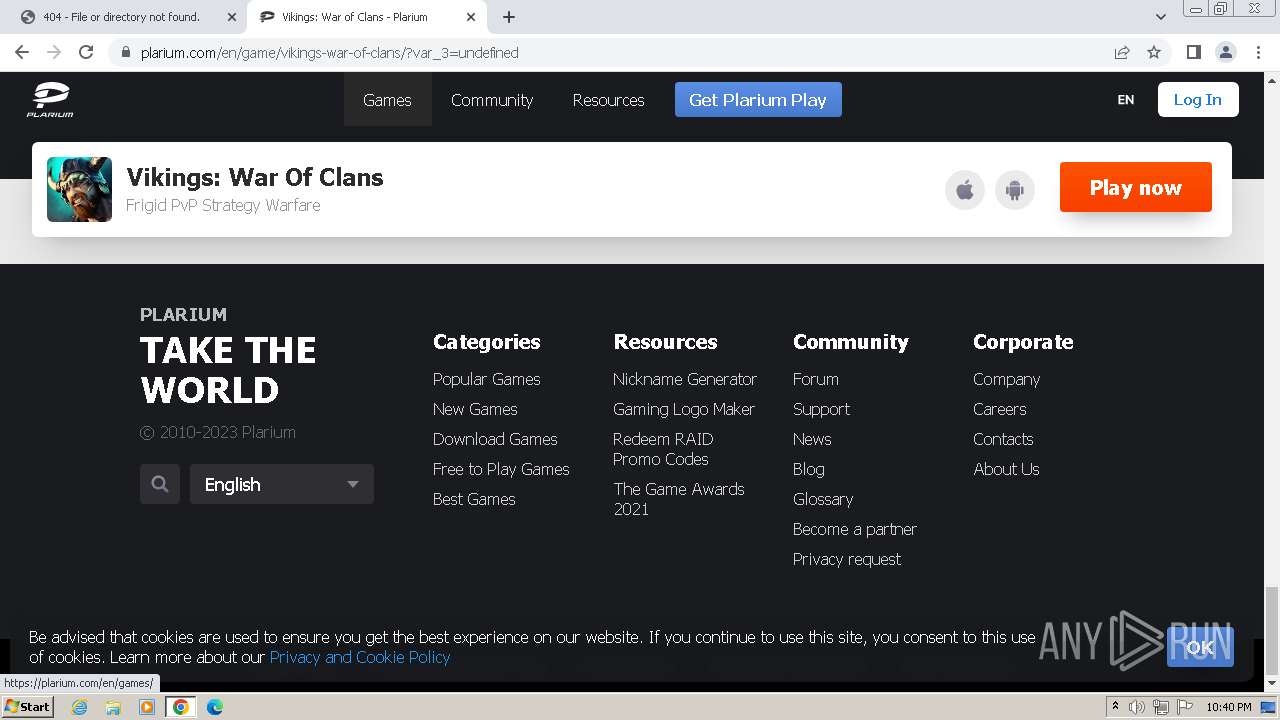Viewport: 1280px width, 720px height.
Task: Open the Glossary link
Action: pyautogui.click(x=823, y=499)
